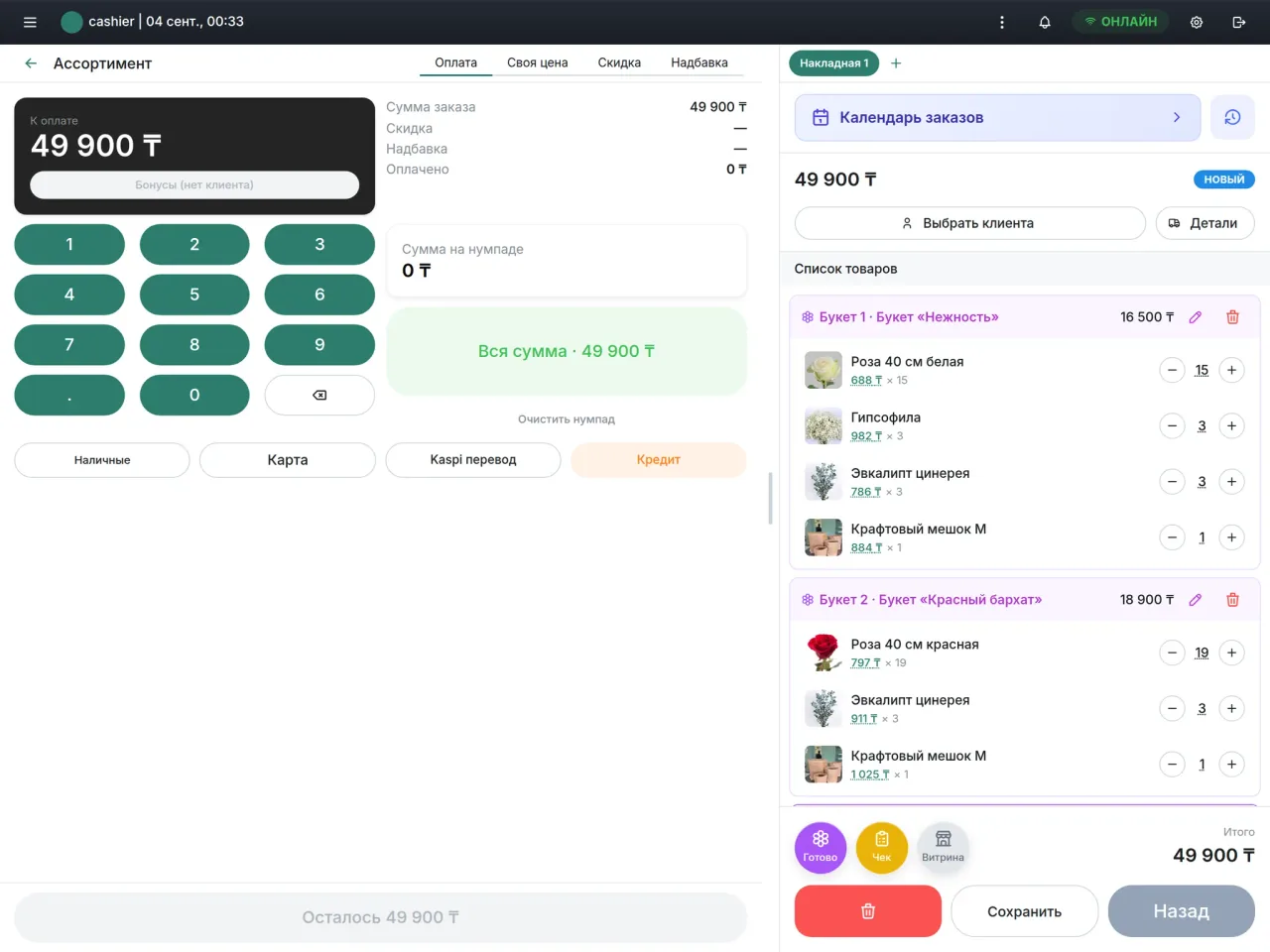Choose Kaspi перевод payment method
1270x952 pixels.
click(473, 460)
